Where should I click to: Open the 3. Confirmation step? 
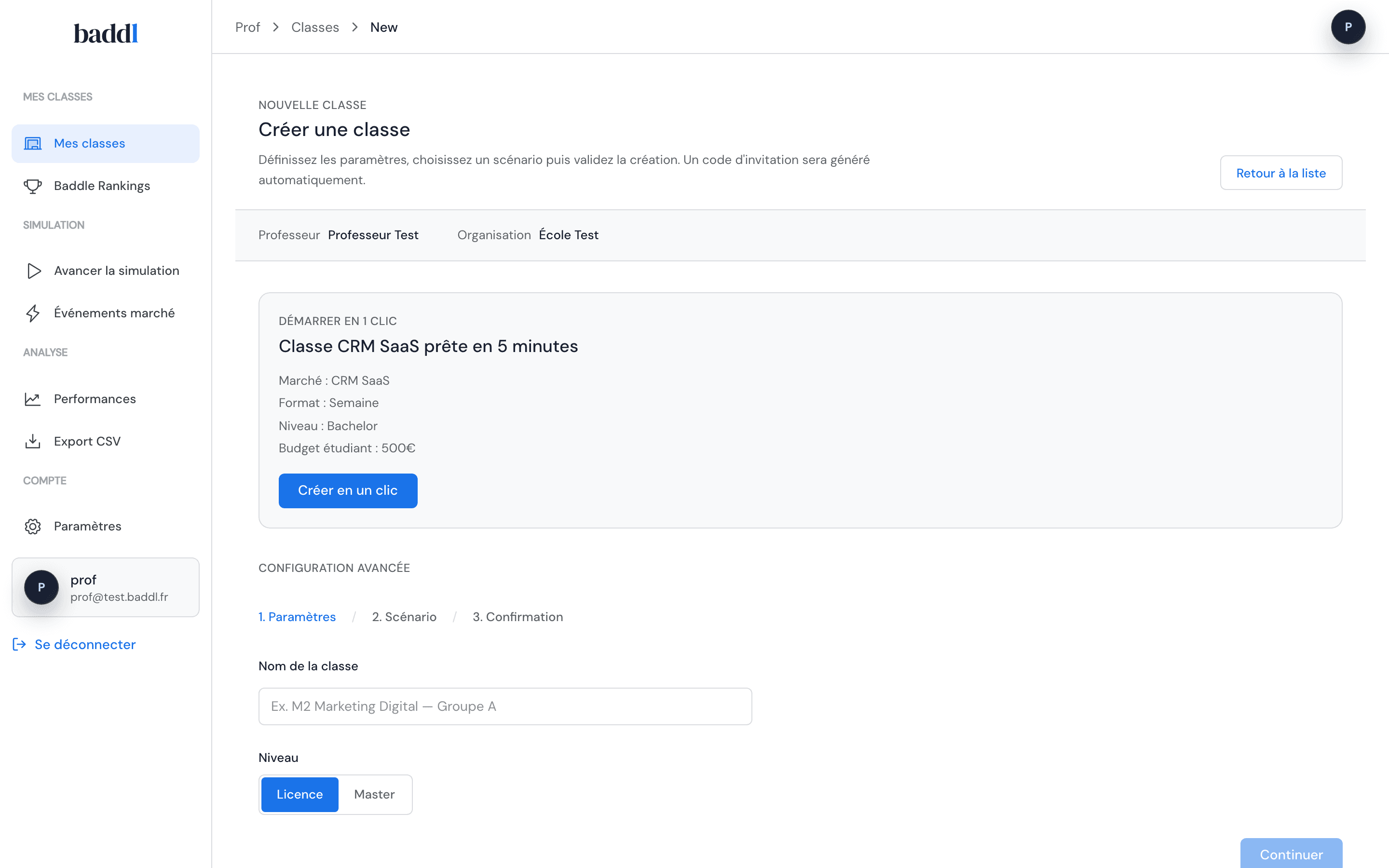pyautogui.click(x=517, y=617)
